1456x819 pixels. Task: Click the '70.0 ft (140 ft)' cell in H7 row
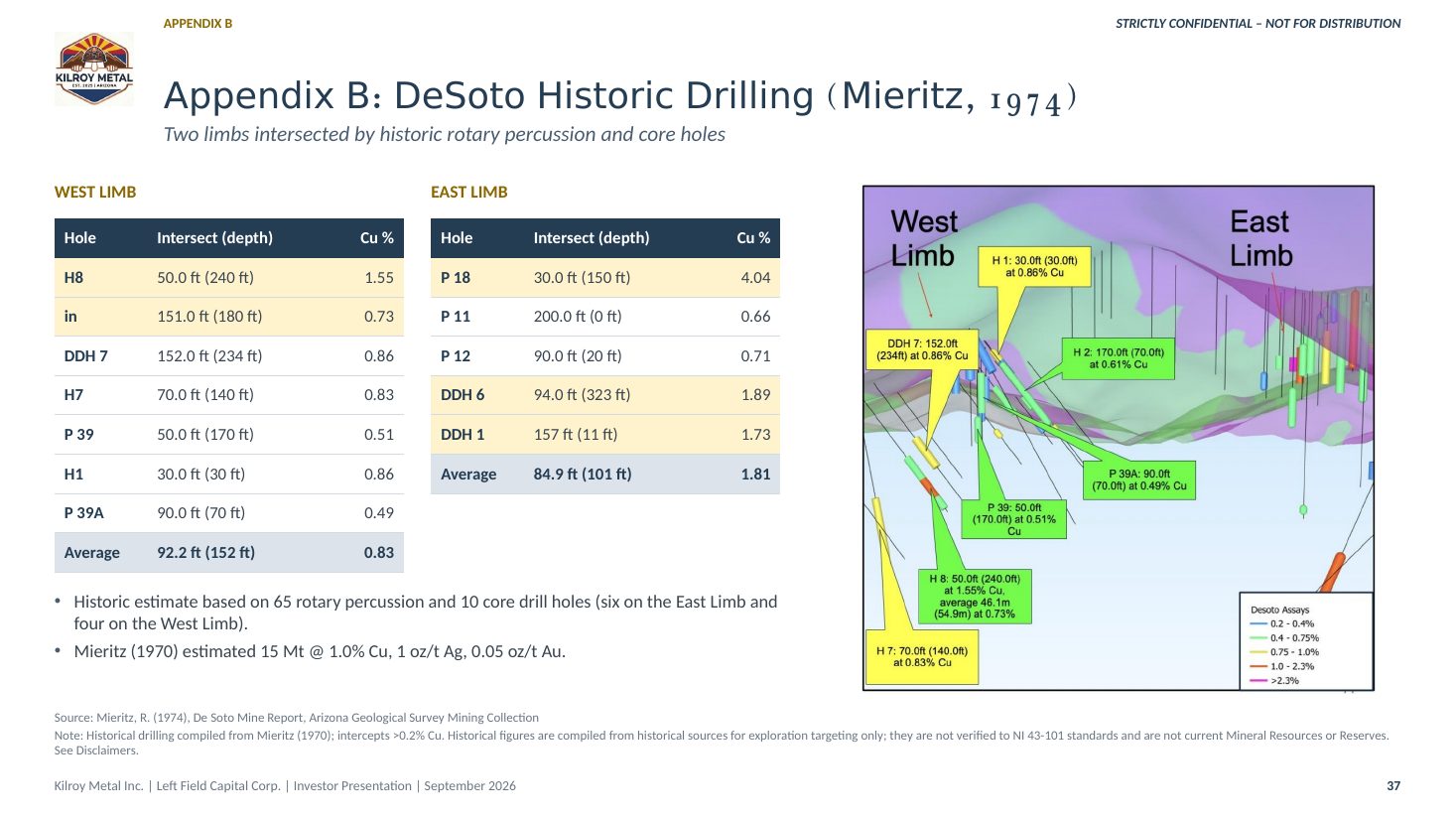click(x=205, y=394)
